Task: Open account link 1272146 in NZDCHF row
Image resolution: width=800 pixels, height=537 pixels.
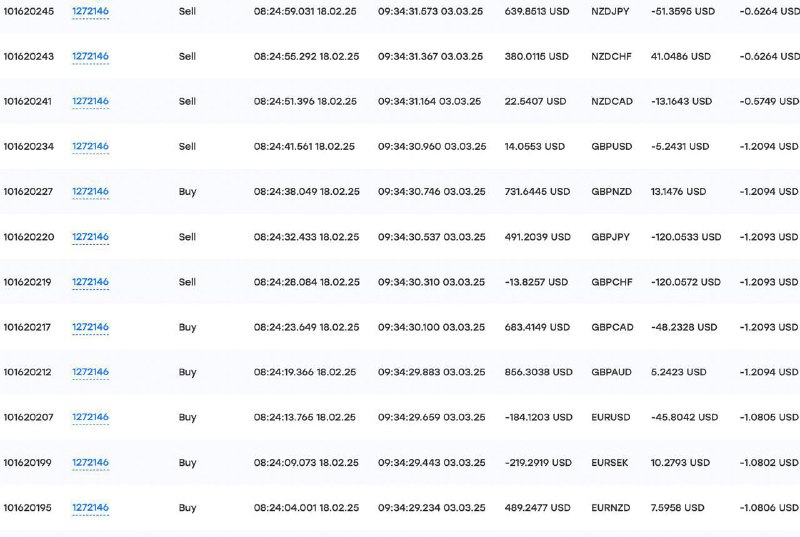Action: click(x=90, y=56)
